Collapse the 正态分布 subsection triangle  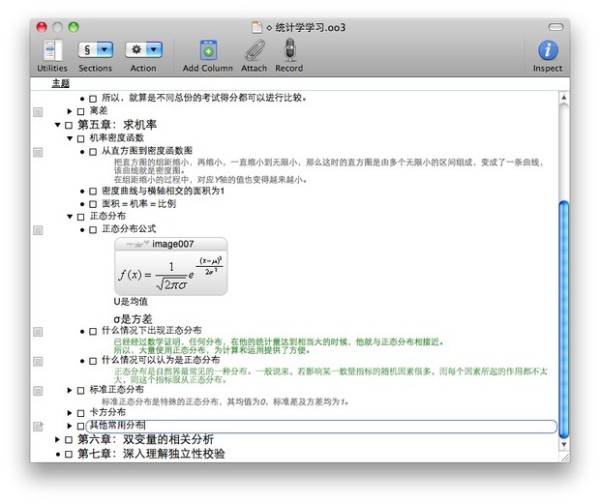click(70, 217)
